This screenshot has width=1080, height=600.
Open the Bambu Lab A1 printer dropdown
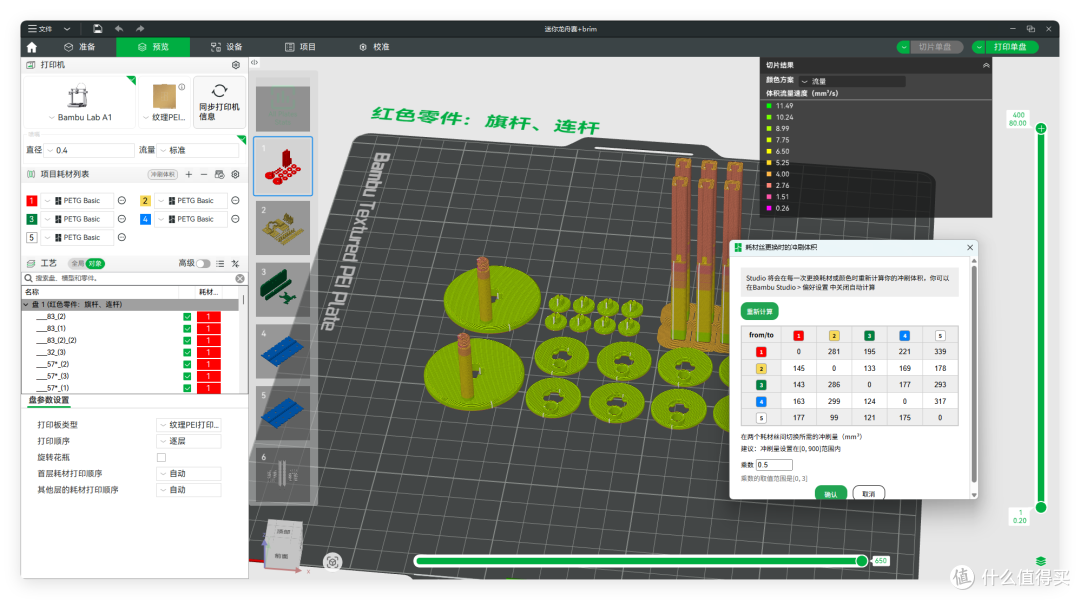[x=80, y=117]
